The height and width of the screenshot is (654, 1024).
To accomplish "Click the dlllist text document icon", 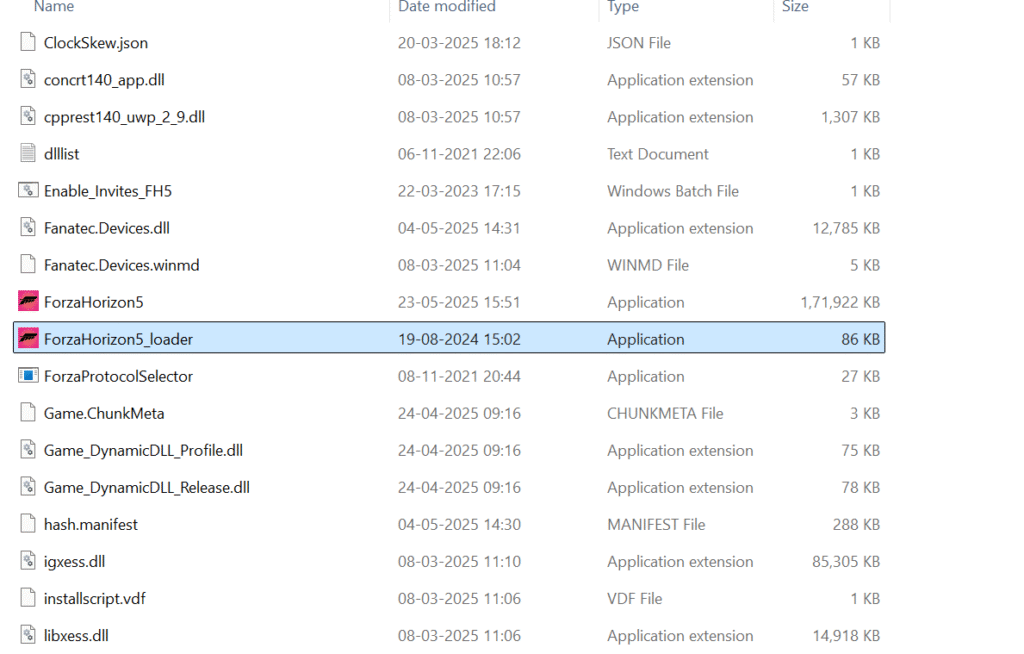I will tap(27, 153).
